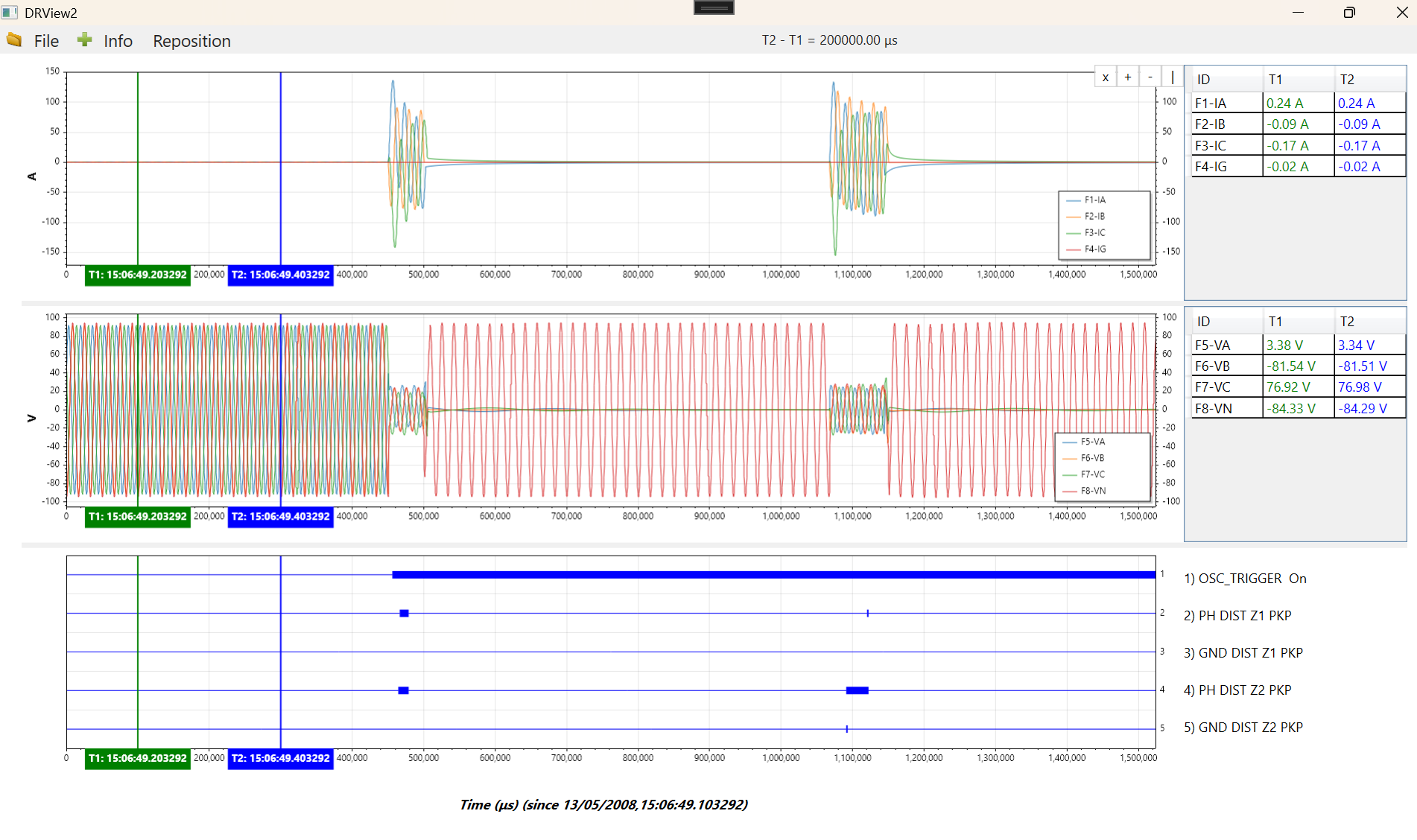Click F1-IA legend entry in current chart
Image resolution: width=1417 pixels, height=840 pixels.
point(1086,200)
